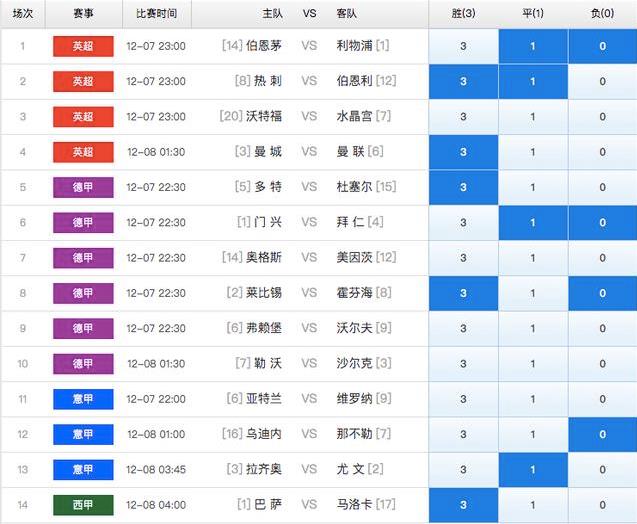This screenshot has height=524, width=637.
Task: Deselect win (3) for match 4 曼城 vs 曼联
Action: tap(463, 152)
